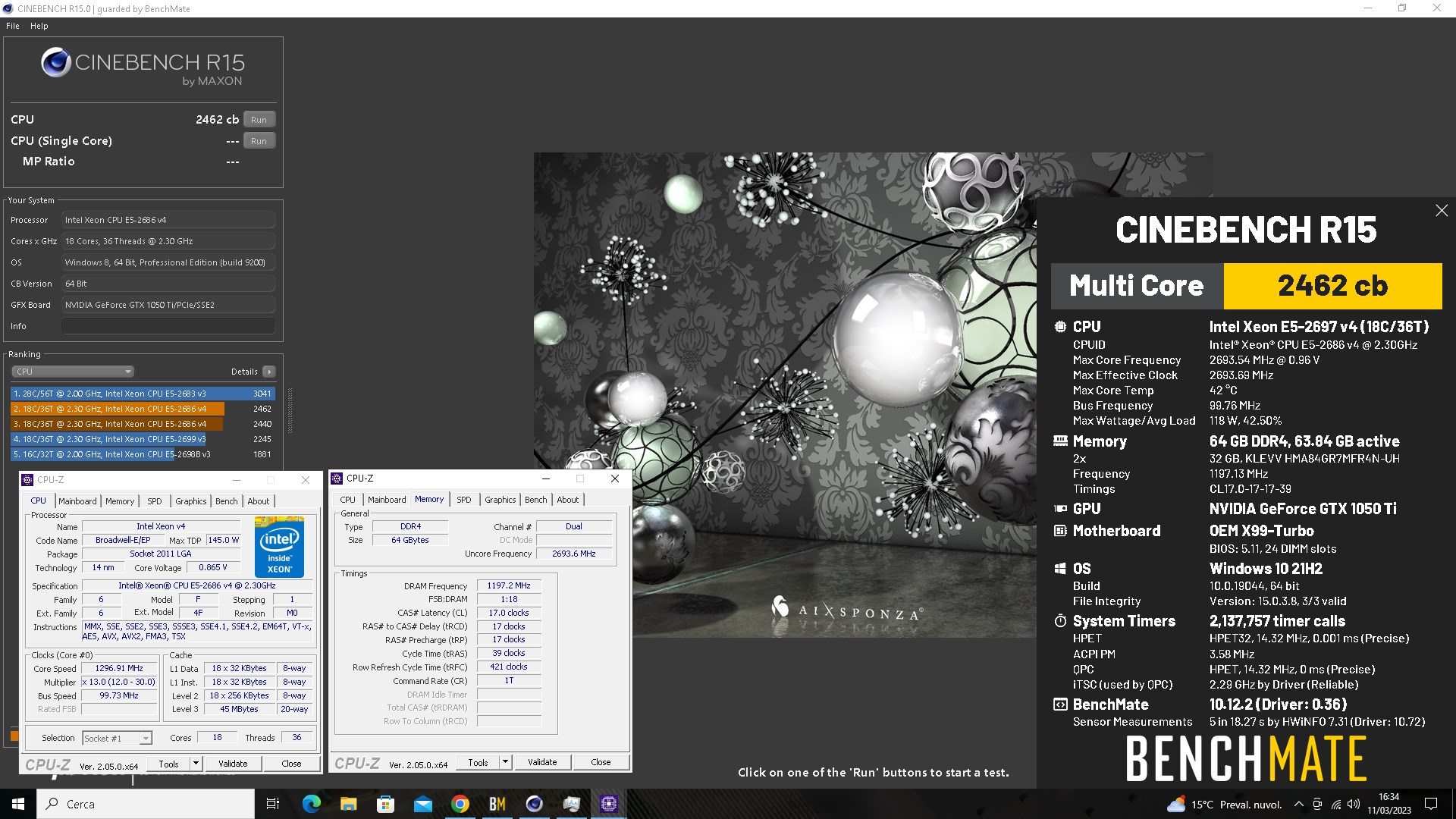Open the File menu
1456x819 pixels.
click(13, 26)
